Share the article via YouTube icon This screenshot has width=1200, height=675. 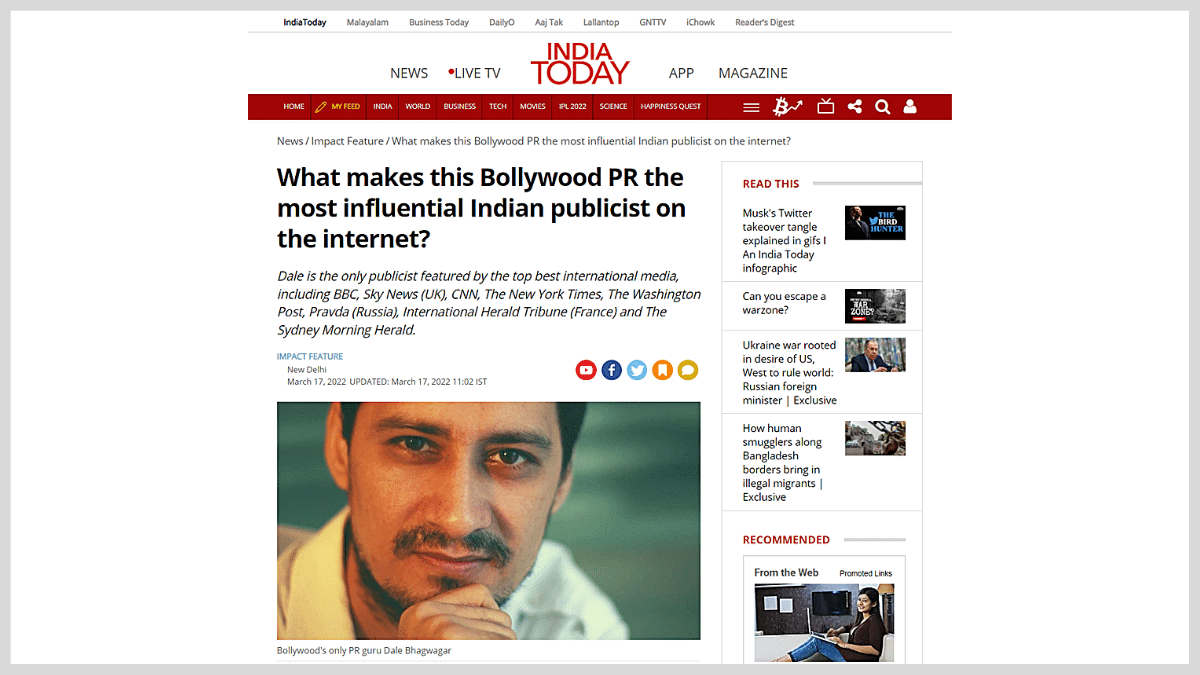point(586,370)
